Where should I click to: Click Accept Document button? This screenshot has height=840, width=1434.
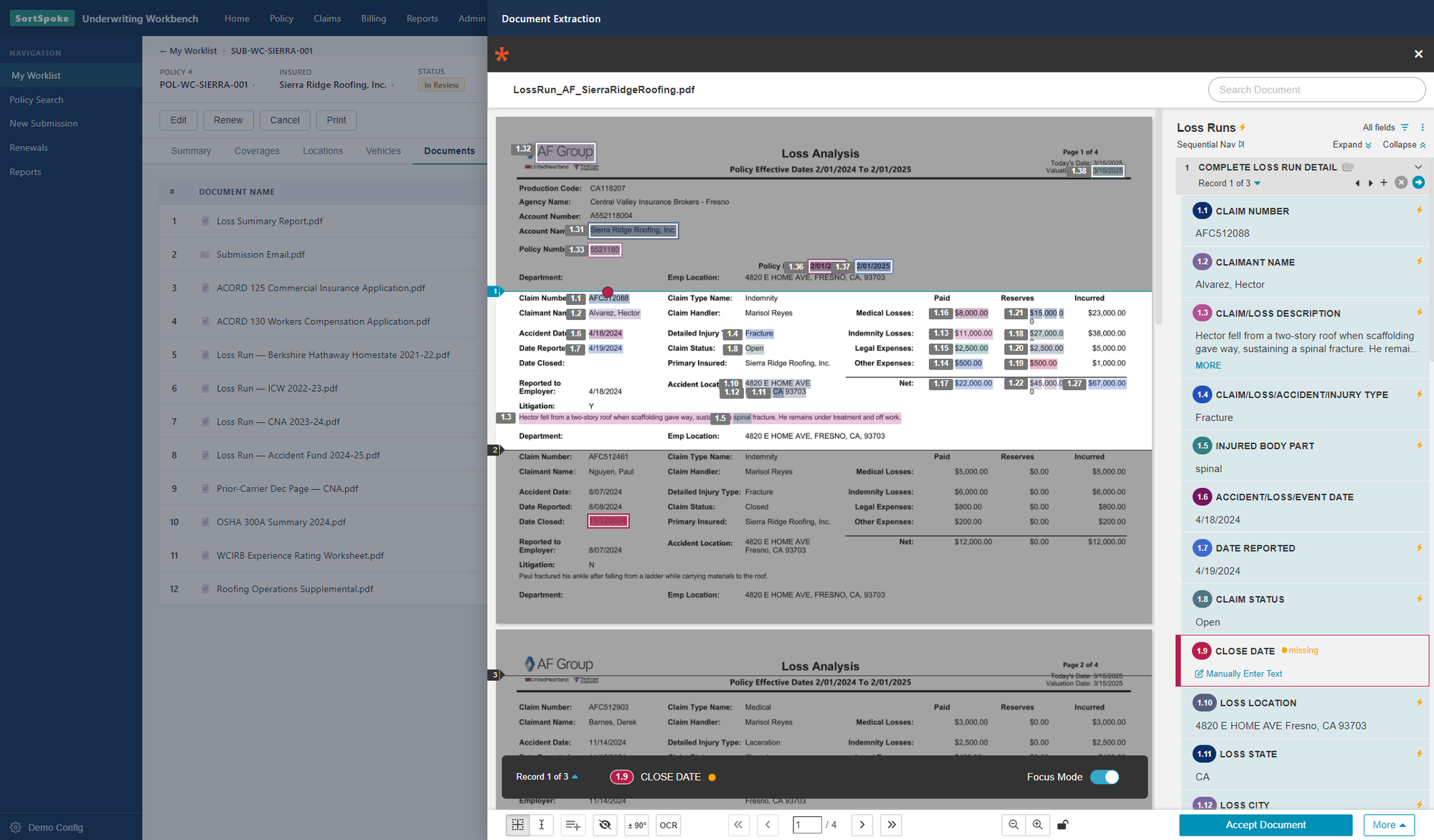1265,825
